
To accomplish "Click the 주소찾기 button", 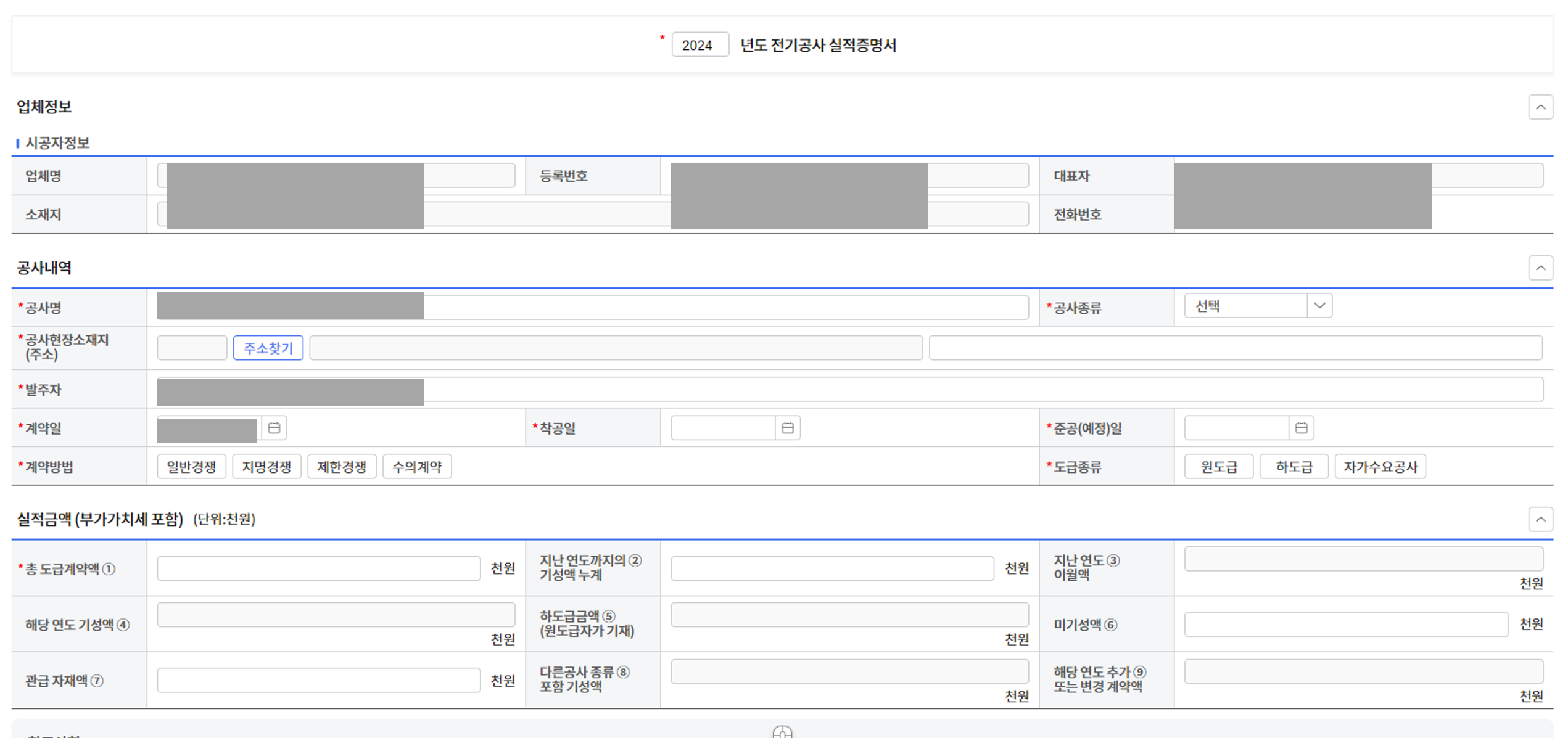I will pos(268,348).
